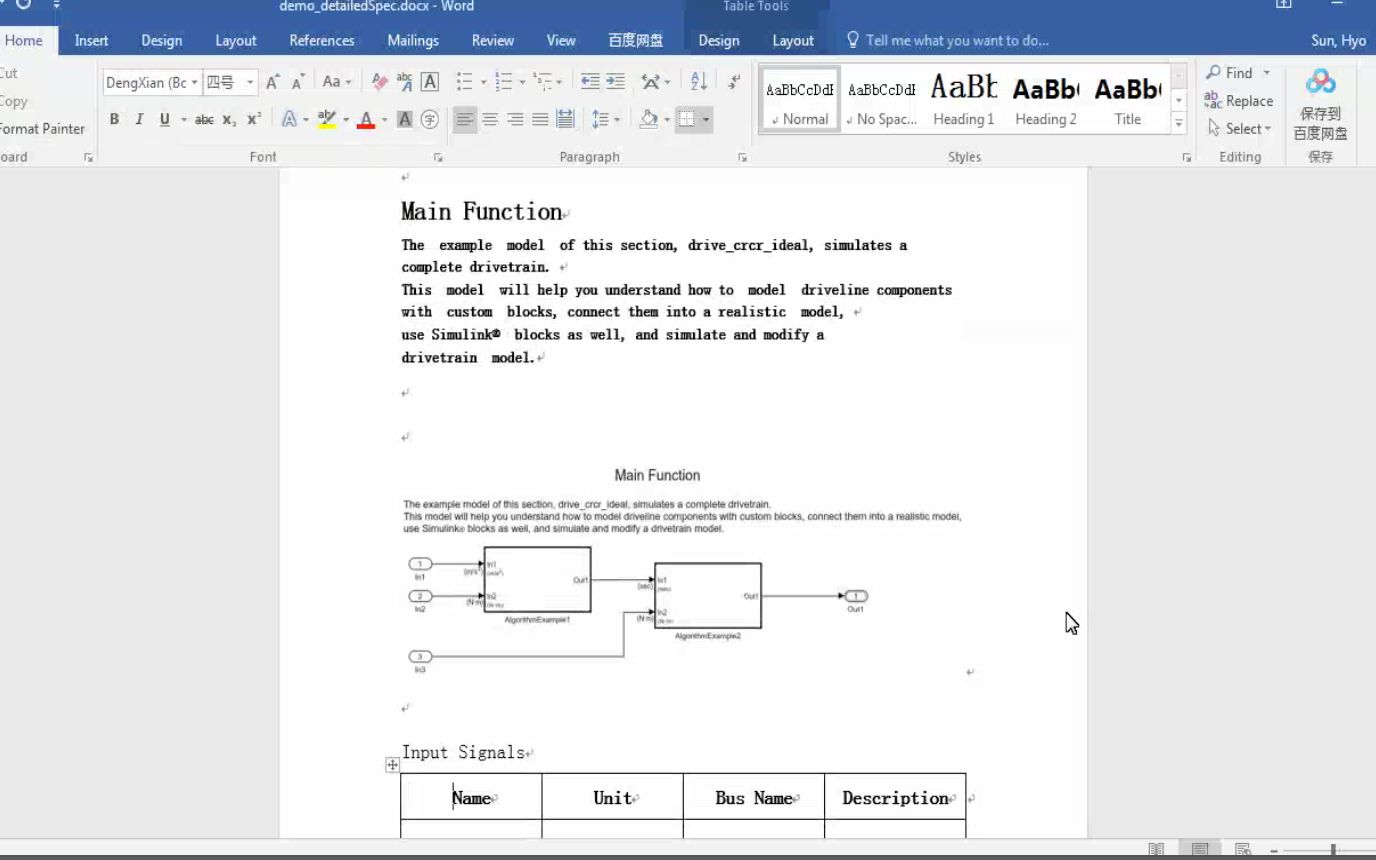The image size is (1376, 860).
Task: Apply paragraph shading paint bucket
Action: coord(648,119)
